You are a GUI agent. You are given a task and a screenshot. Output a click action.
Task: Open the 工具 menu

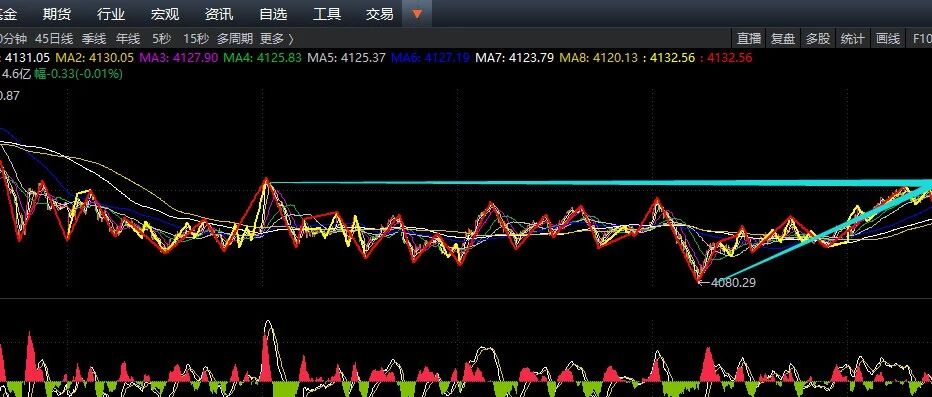327,14
